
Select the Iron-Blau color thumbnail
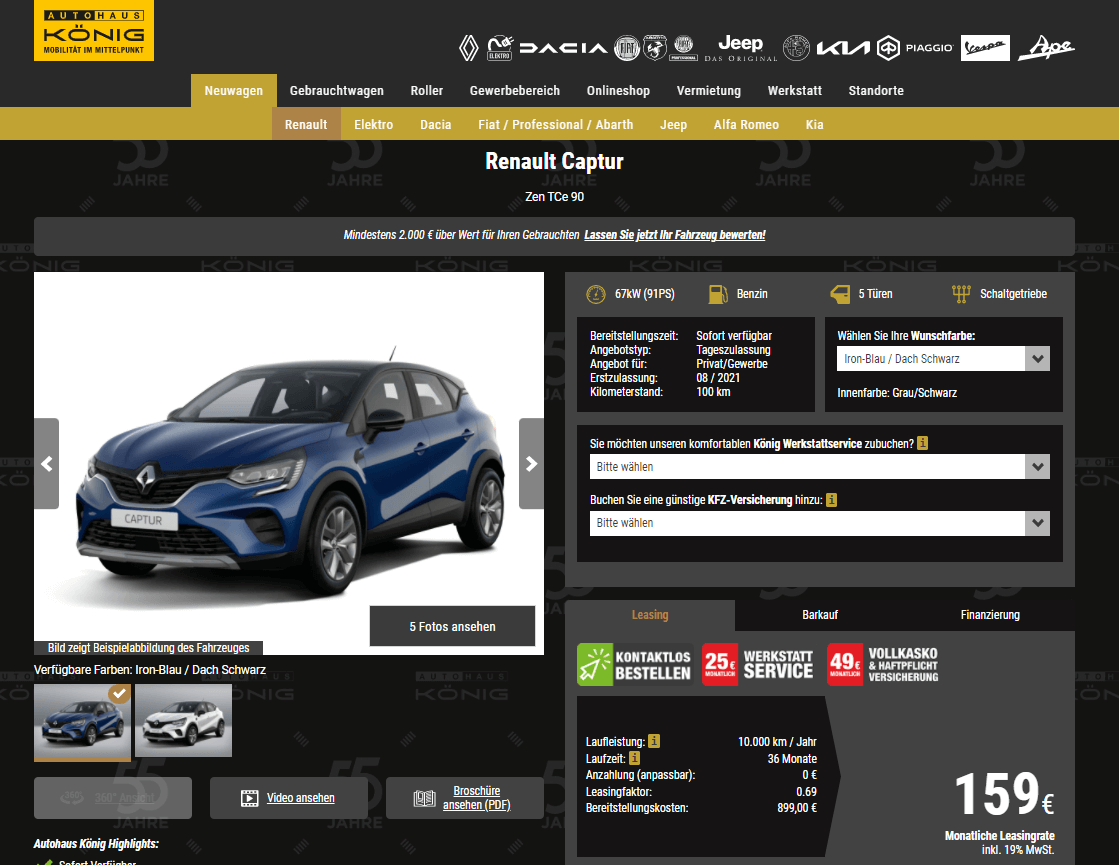click(x=83, y=722)
